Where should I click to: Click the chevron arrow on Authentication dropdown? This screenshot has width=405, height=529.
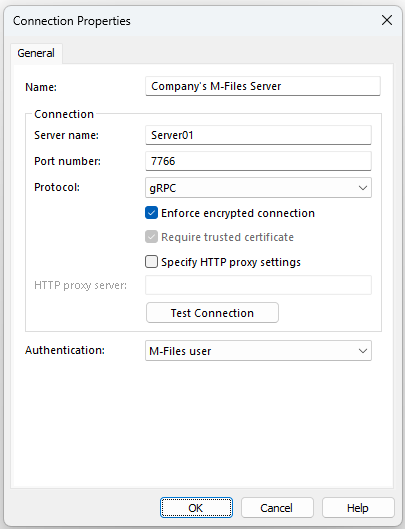point(363,351)
